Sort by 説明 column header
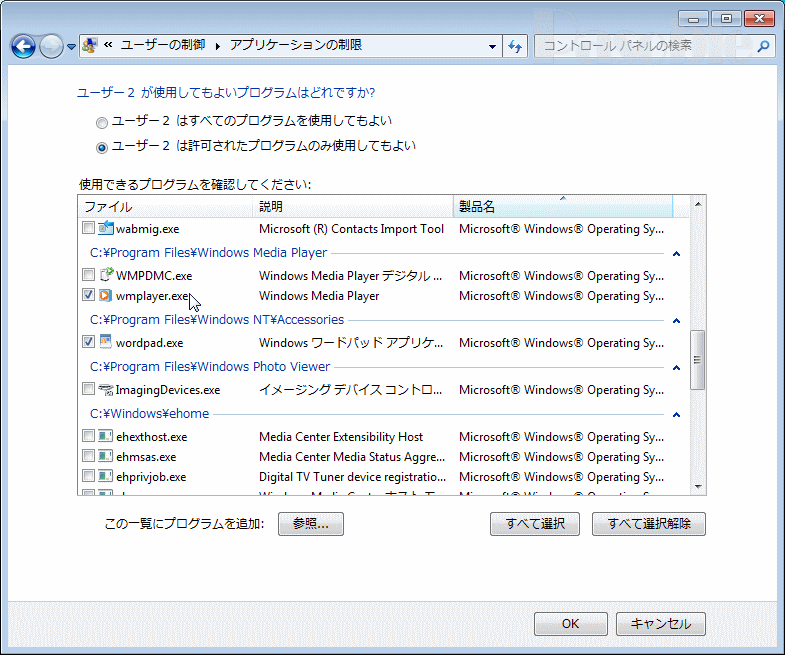The width and height of the screenshot is (785, 655). 353,206
